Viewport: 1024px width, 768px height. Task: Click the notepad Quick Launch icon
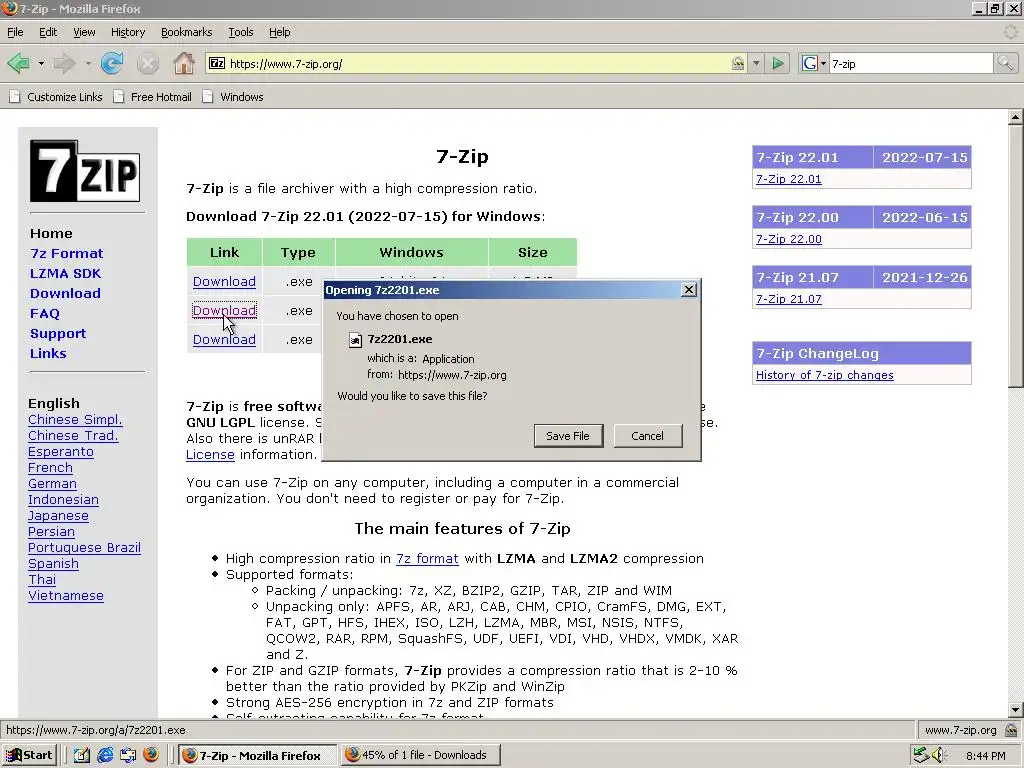coord(82,755)
